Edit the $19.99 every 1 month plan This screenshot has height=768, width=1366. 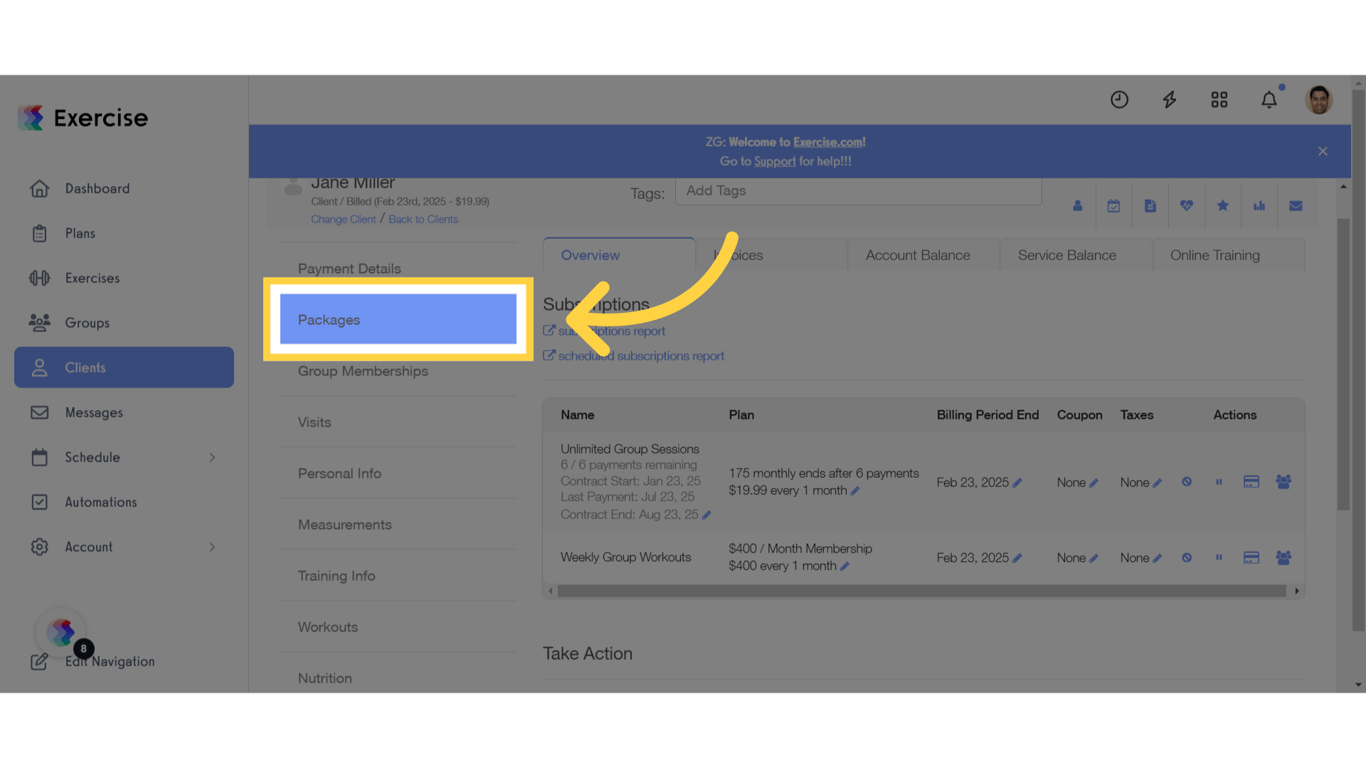pos(855,491)
